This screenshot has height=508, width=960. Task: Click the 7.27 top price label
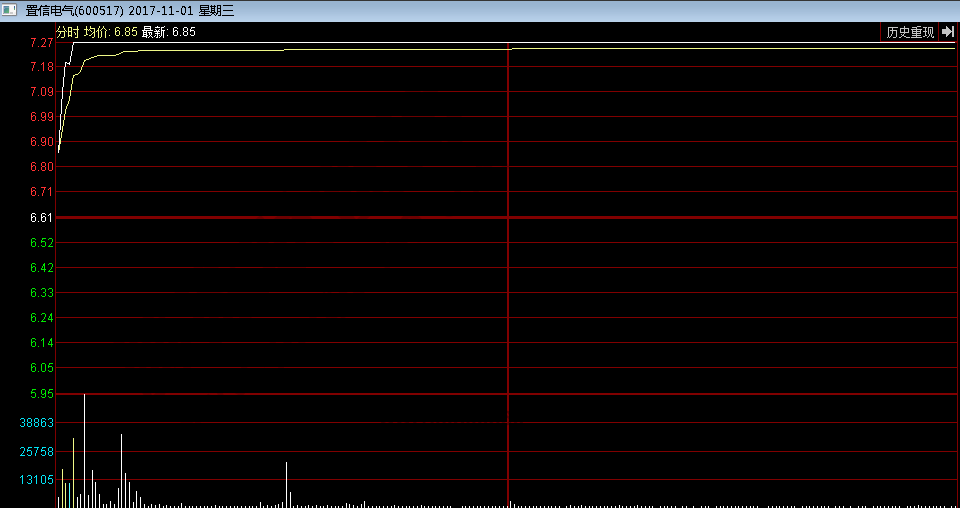(x=41, y=44)
